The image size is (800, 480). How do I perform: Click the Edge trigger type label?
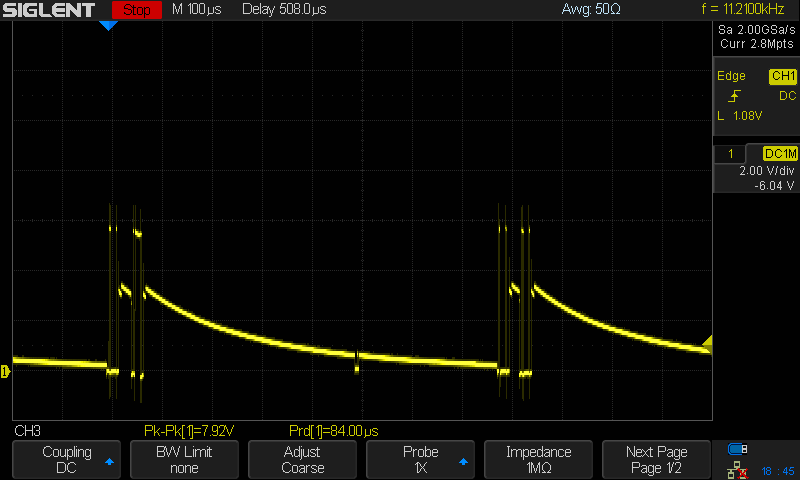pos(731,76)
